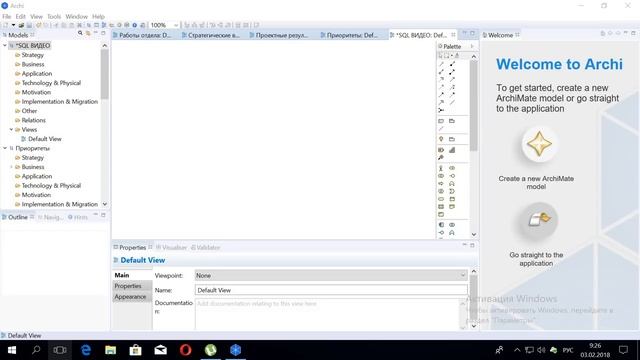Switch to the Проектные резул... tab
640x360 pixels.
282,35
